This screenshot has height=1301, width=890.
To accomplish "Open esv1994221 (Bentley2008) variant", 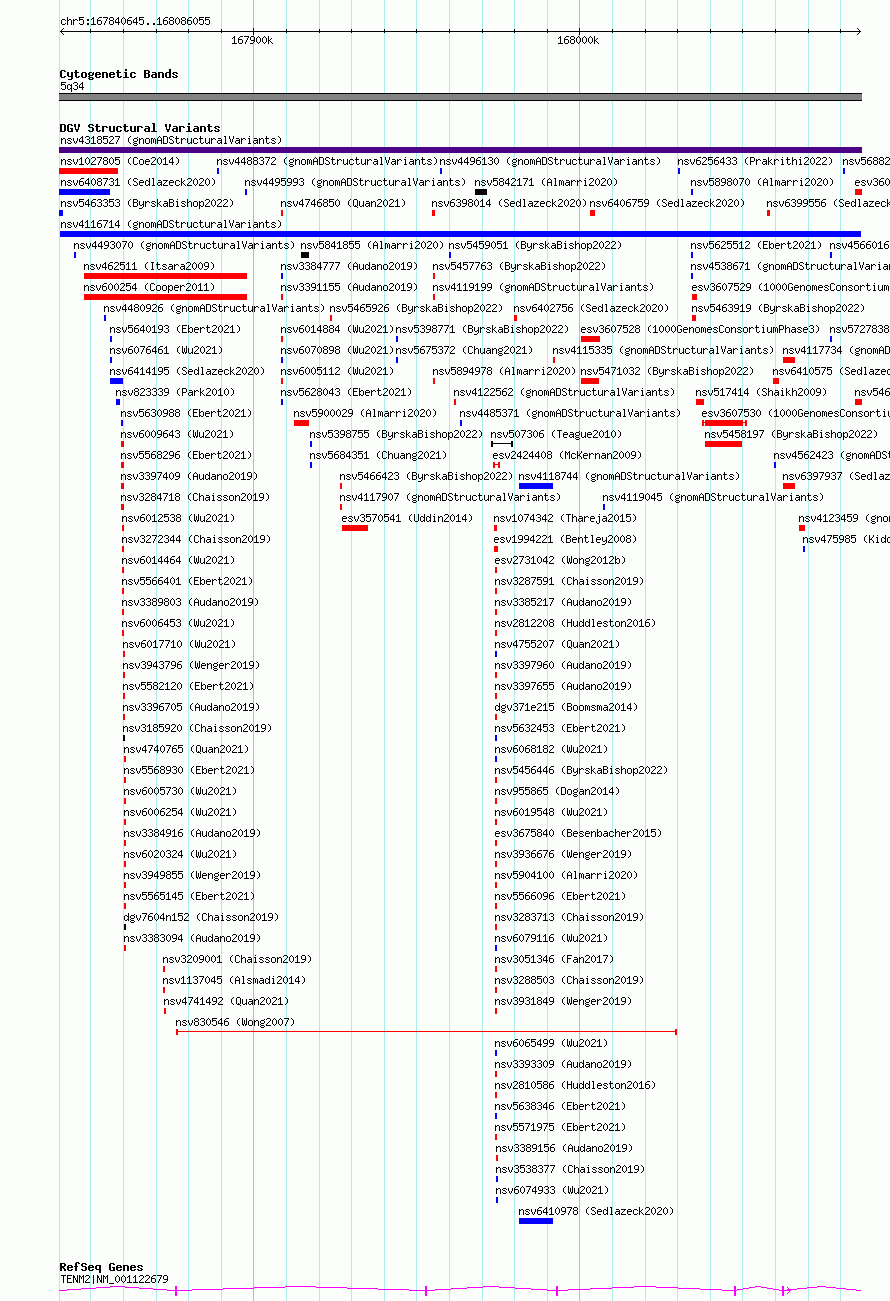I will coord(565,539).
